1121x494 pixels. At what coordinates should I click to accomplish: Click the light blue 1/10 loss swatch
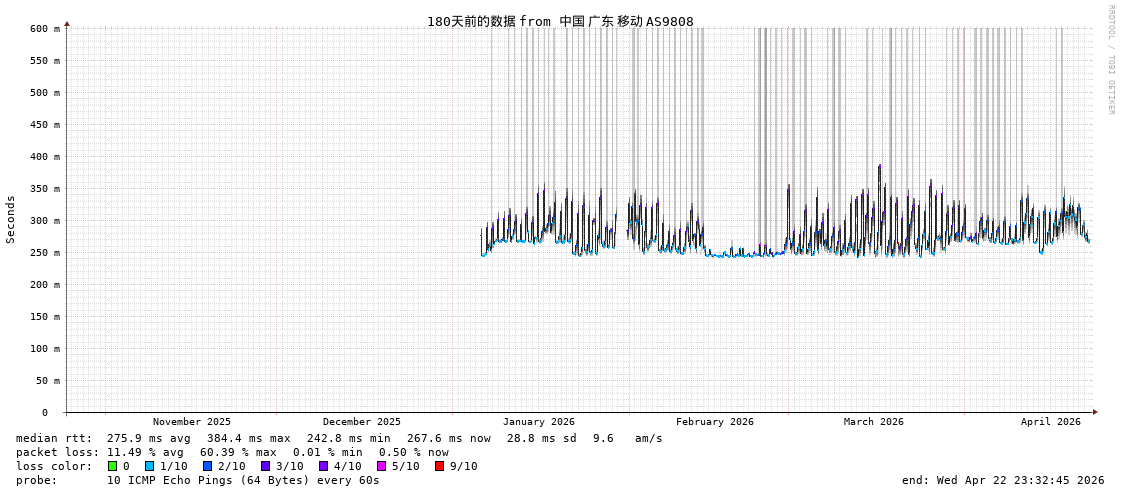coord(149,466)
